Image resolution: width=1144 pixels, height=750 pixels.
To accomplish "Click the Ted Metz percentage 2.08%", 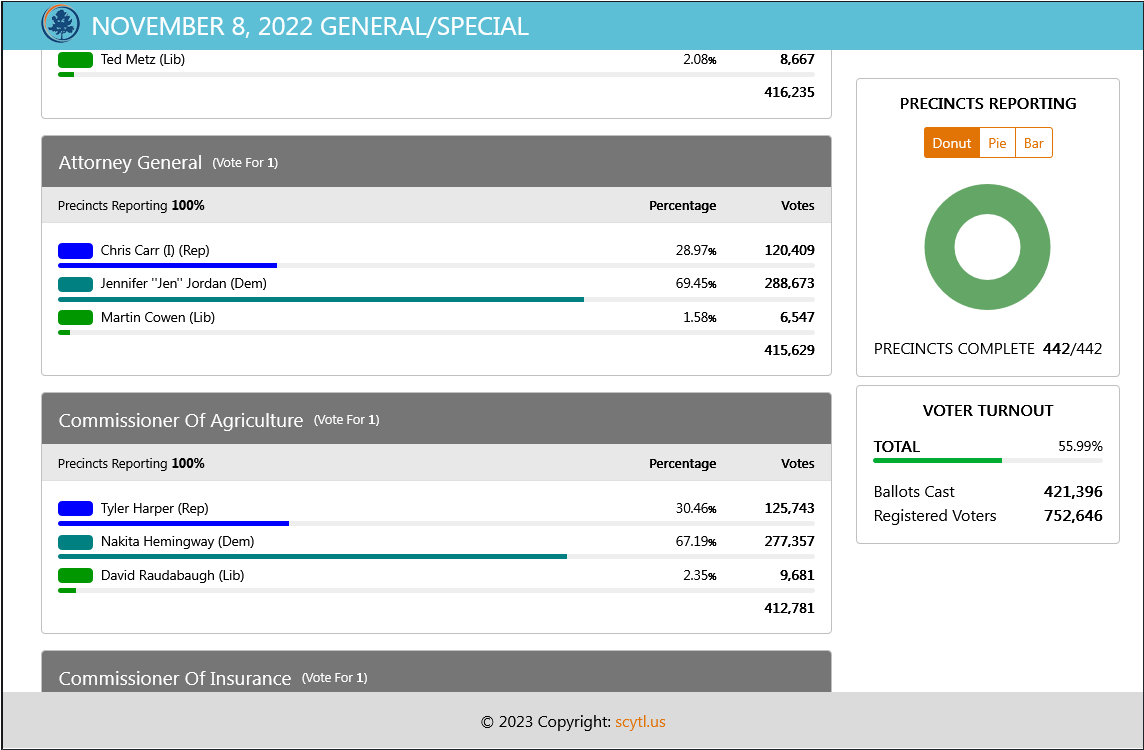I will 700,60.
